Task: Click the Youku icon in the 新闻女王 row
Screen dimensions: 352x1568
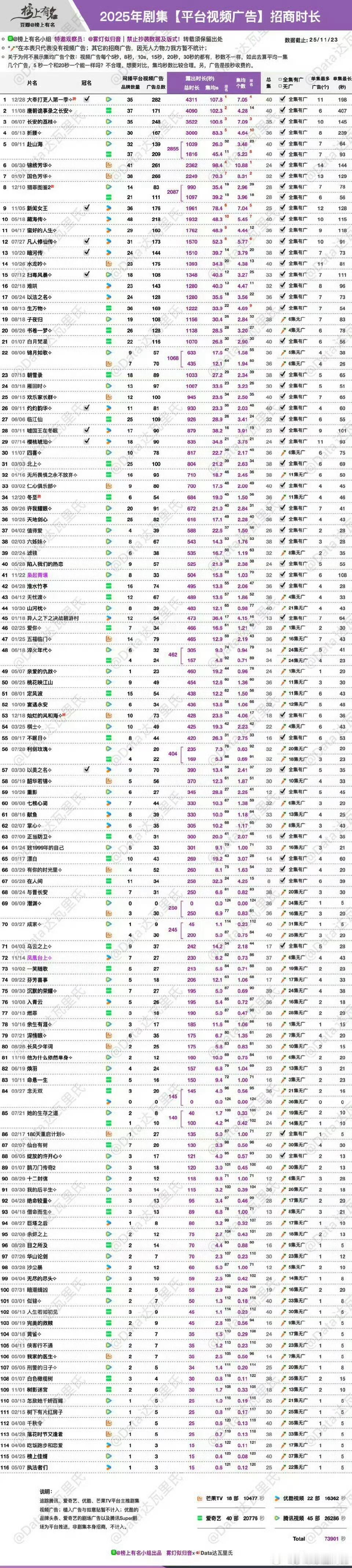Action: [x=109, y=208]
